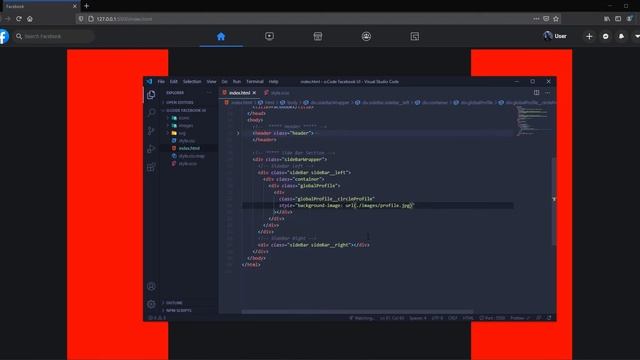Click the Watching Sass status bar button
Image resolution: width=640 pixels, height=360 pixels.
click(361, 318)
